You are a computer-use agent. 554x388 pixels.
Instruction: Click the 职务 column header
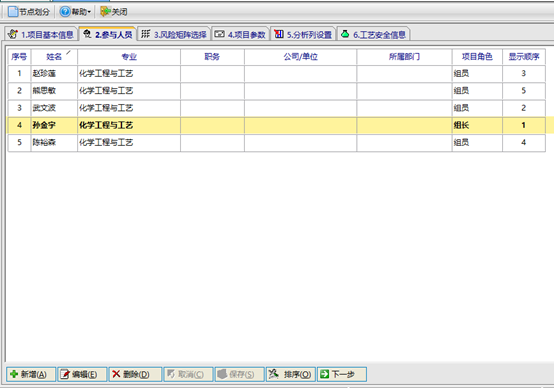point(212,57)
